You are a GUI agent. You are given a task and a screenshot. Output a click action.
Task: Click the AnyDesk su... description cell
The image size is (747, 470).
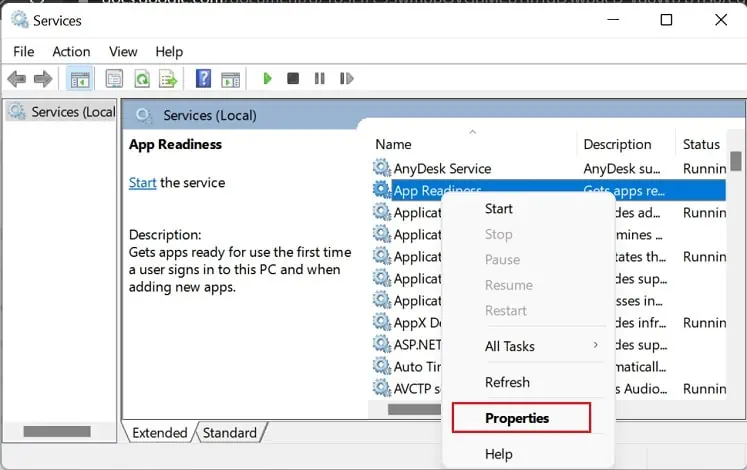(x=622, y=169)
